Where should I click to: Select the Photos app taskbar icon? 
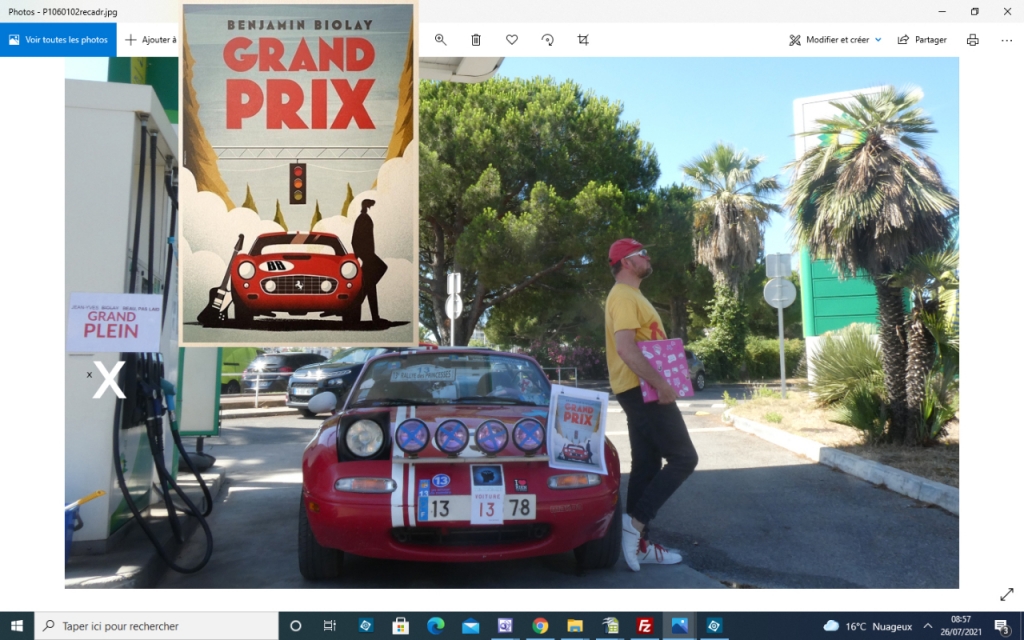tap(679, 626)
